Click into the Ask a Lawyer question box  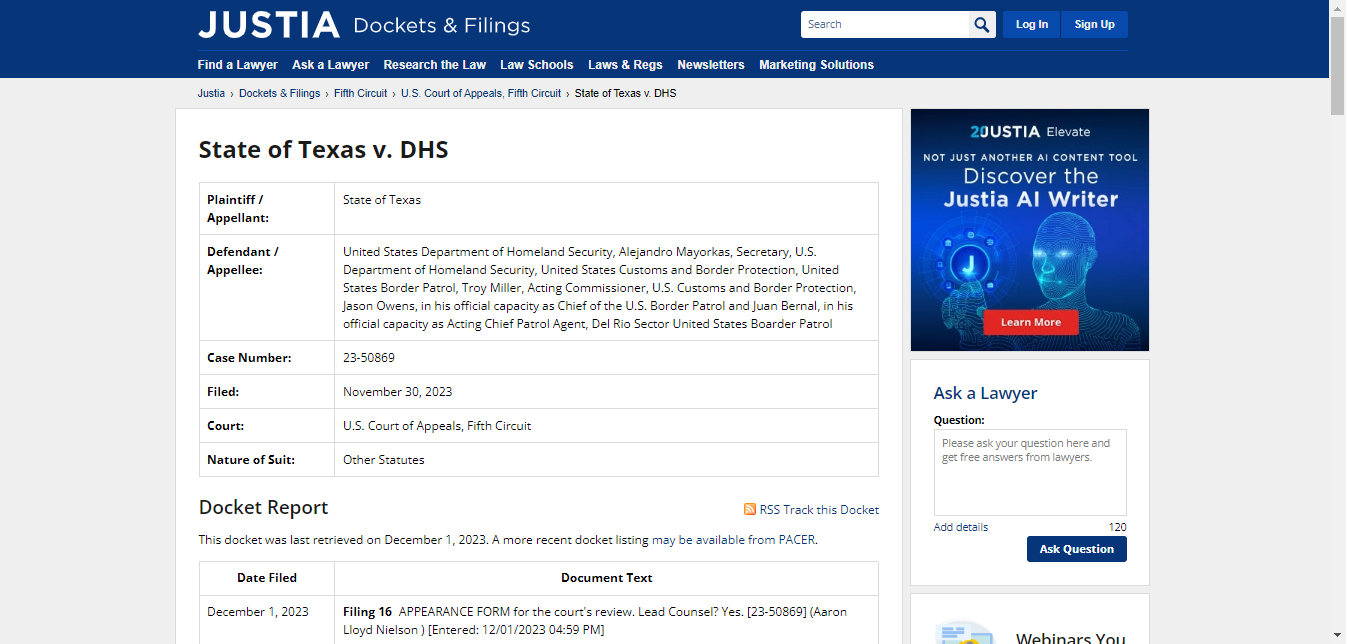pos(1030,472)
